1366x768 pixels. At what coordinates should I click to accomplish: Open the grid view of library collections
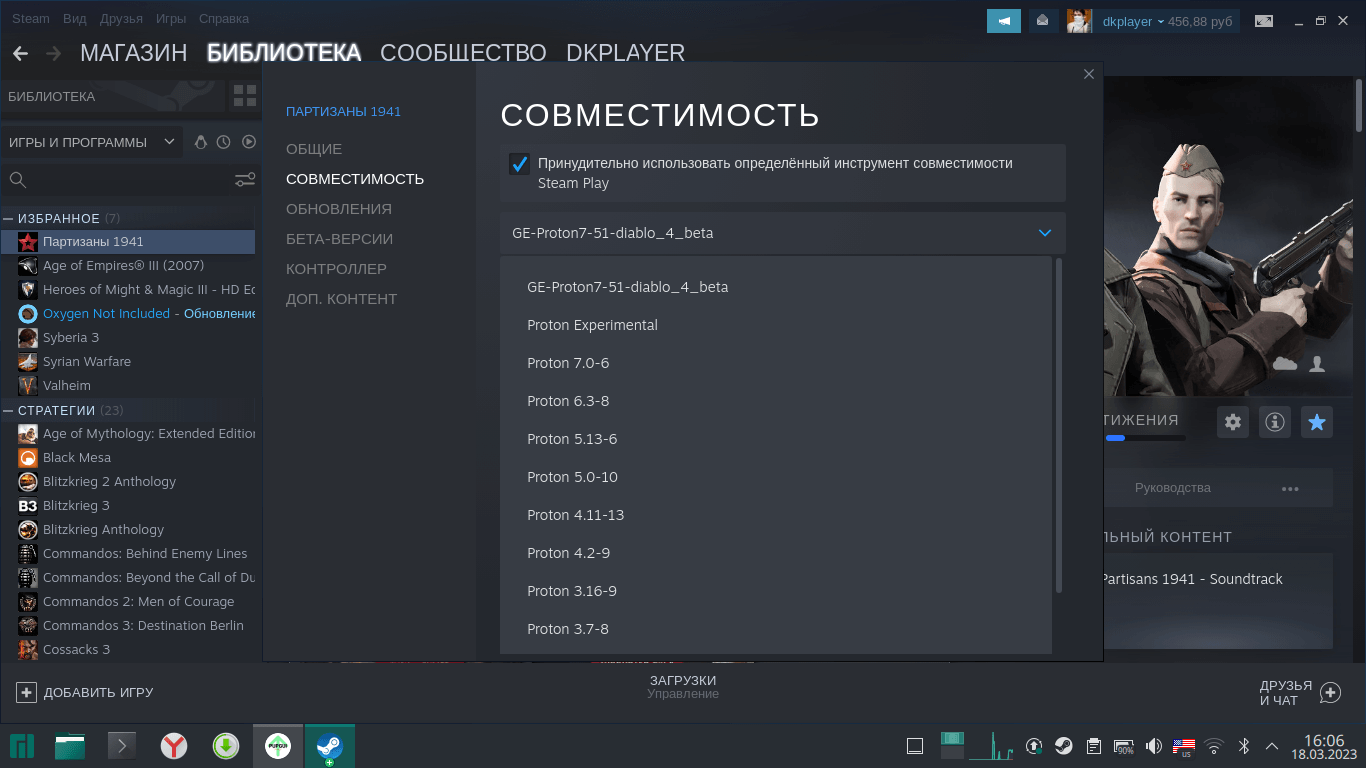click(x=244, y=96)
